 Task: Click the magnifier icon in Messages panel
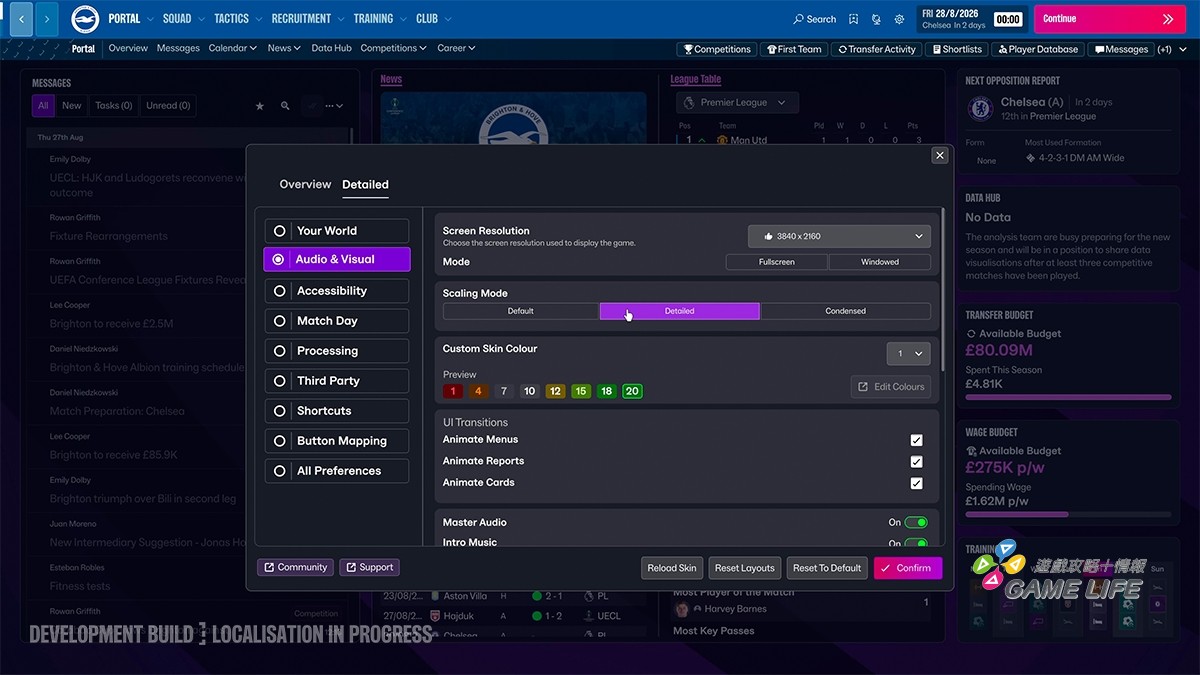285,106
